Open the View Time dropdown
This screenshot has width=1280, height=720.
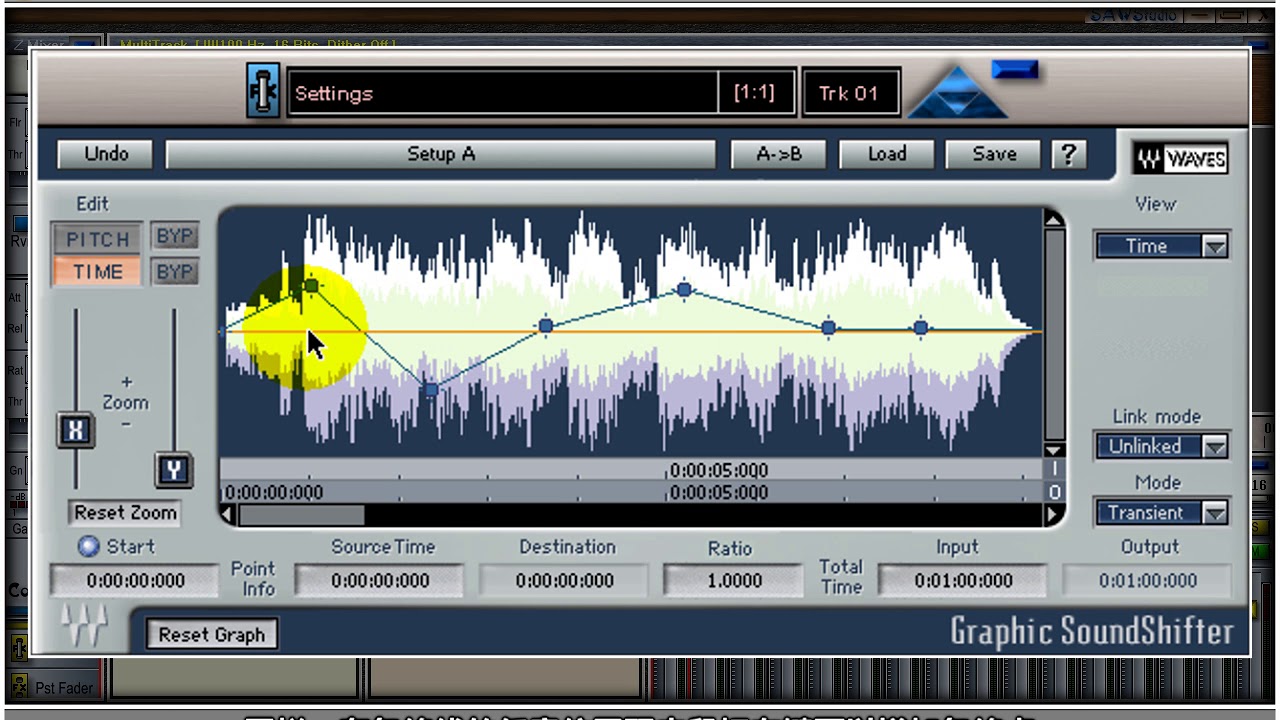pyautogui.click(x=1162, y=246)
